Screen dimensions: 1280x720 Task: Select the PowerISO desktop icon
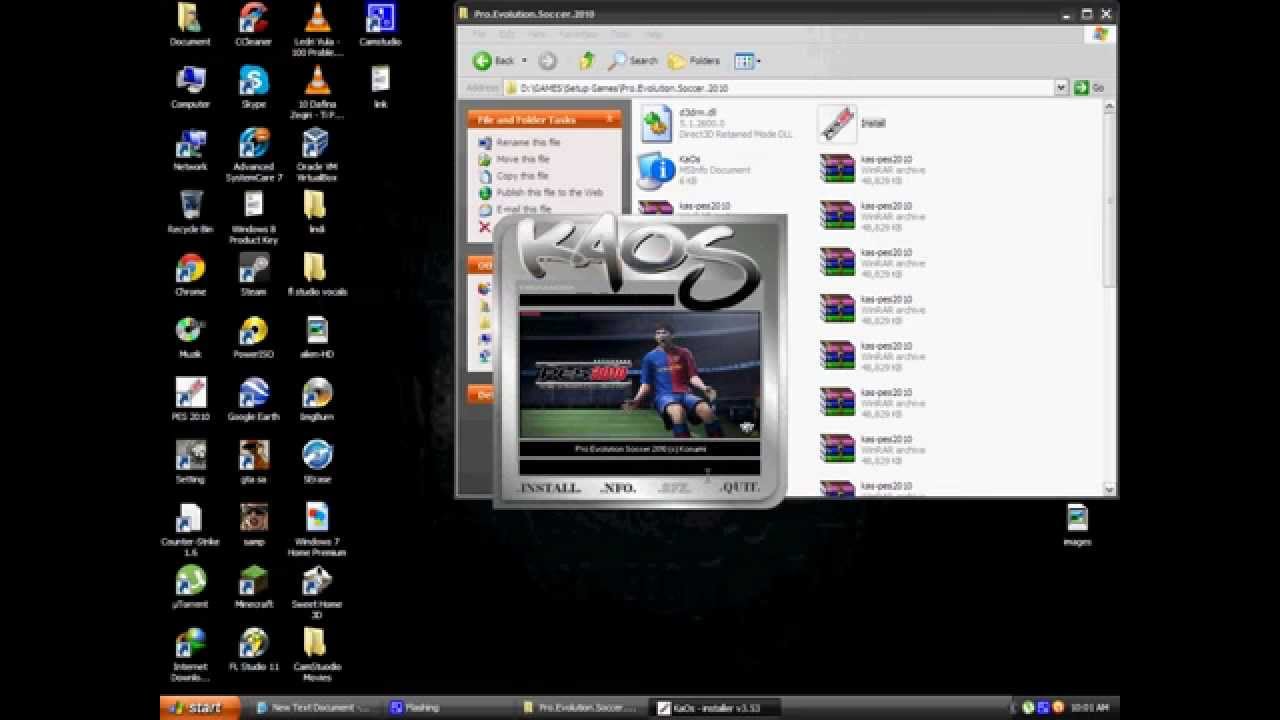[253, 338]
